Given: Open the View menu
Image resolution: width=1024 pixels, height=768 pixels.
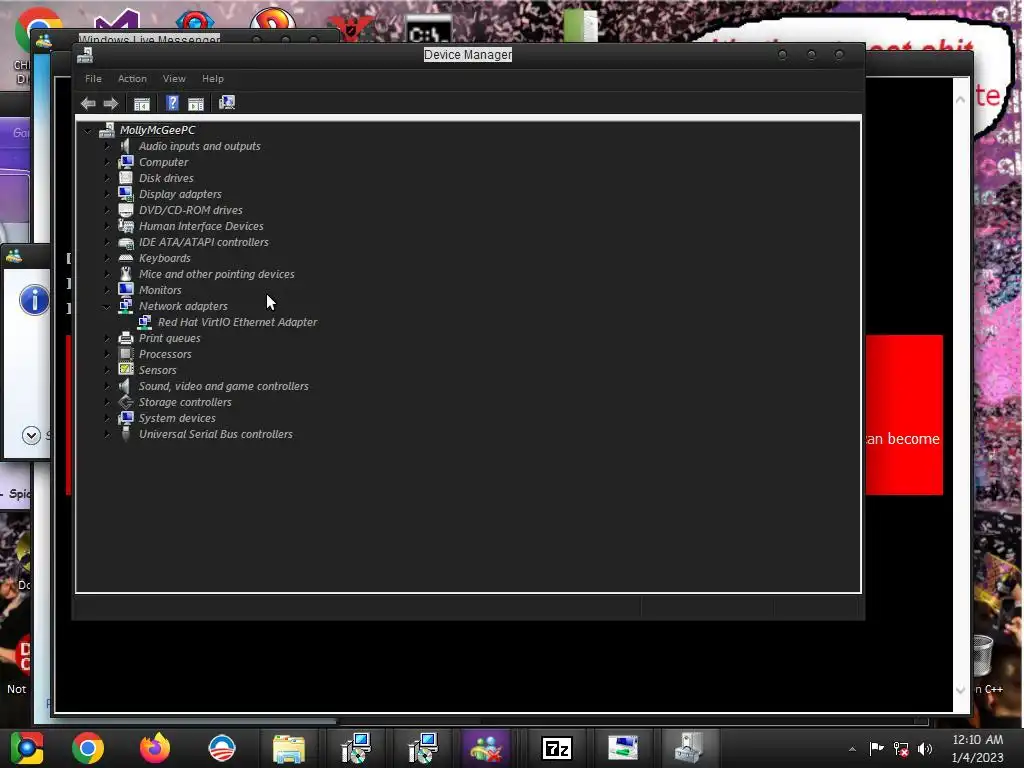Looking at the screenshot, I should (174, 78).
